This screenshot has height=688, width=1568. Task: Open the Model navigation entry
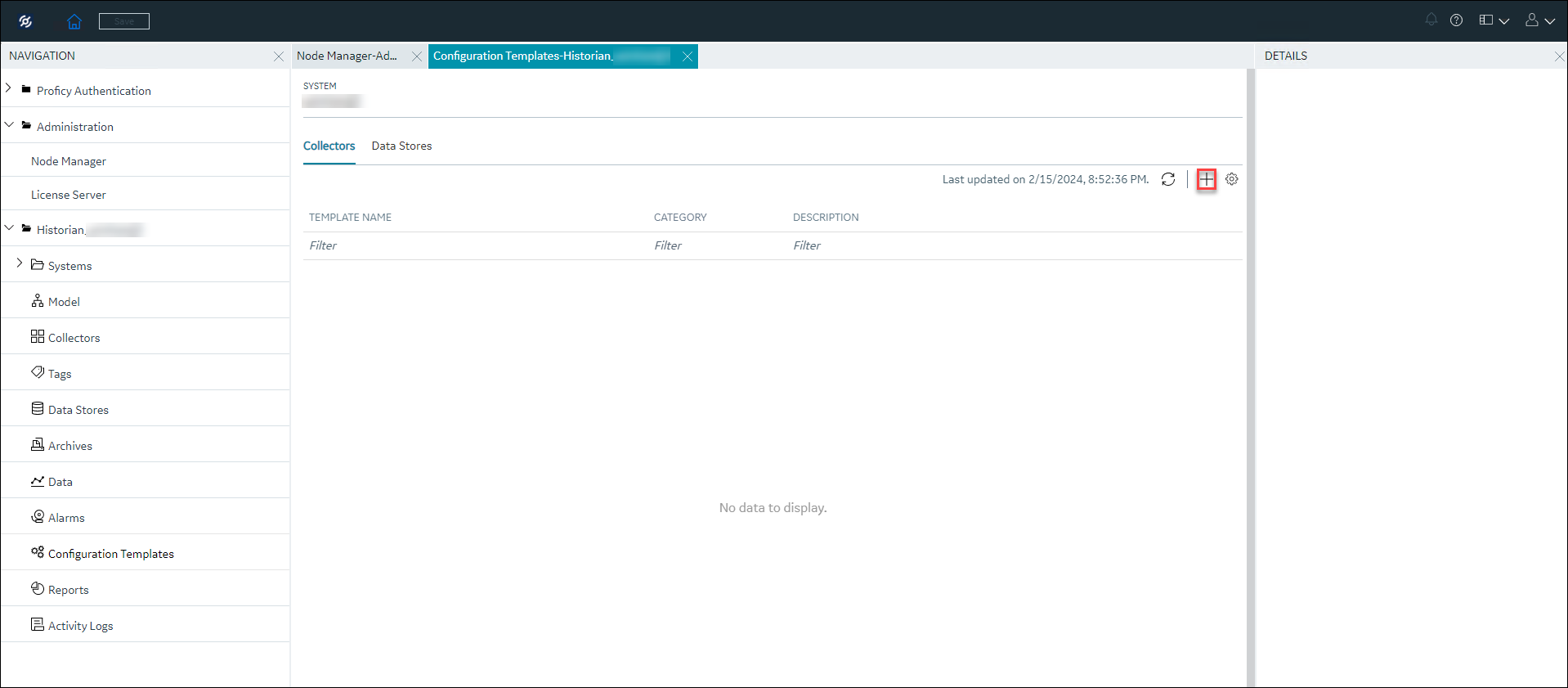click(x=64, y=302)
